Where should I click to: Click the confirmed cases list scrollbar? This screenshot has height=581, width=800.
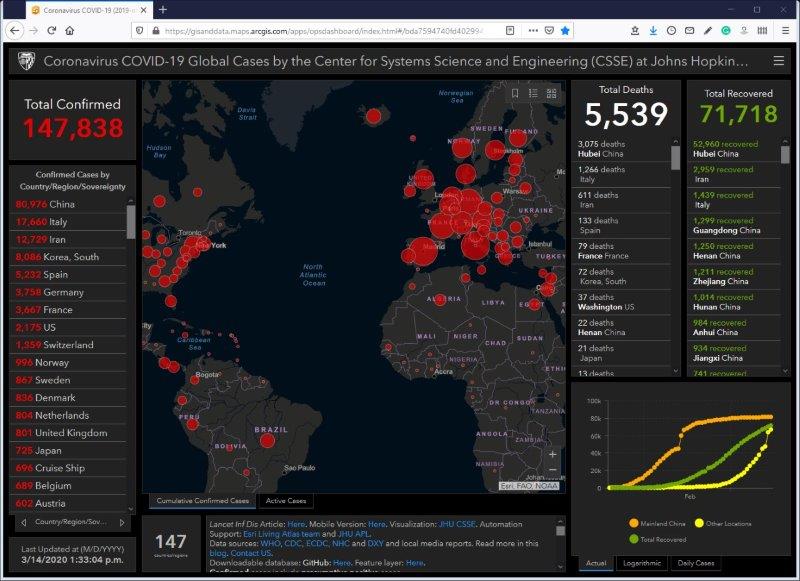click(x=131, y=222)
